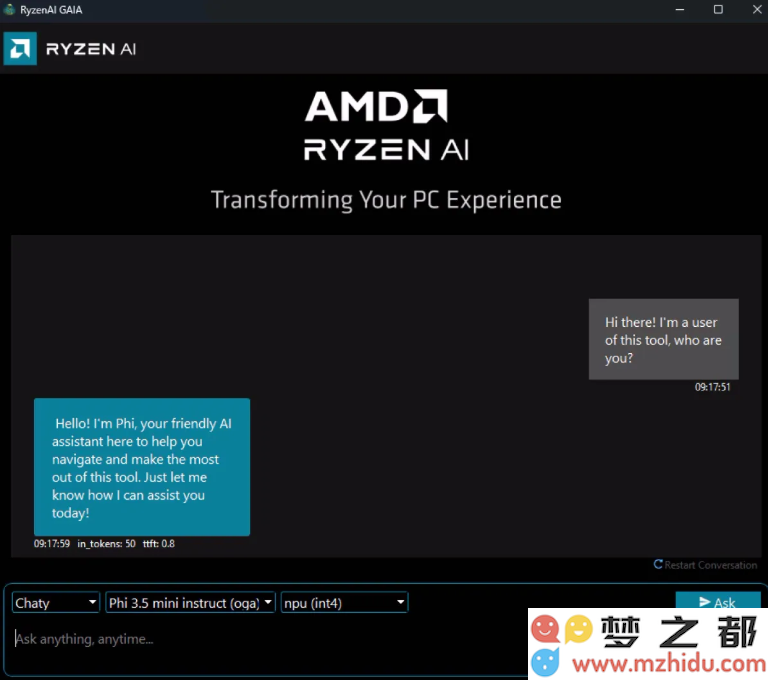The width and height of the screenshot is (768, 680).
Task: Click the in_tokens: 50 statistic
Action: 106,543
